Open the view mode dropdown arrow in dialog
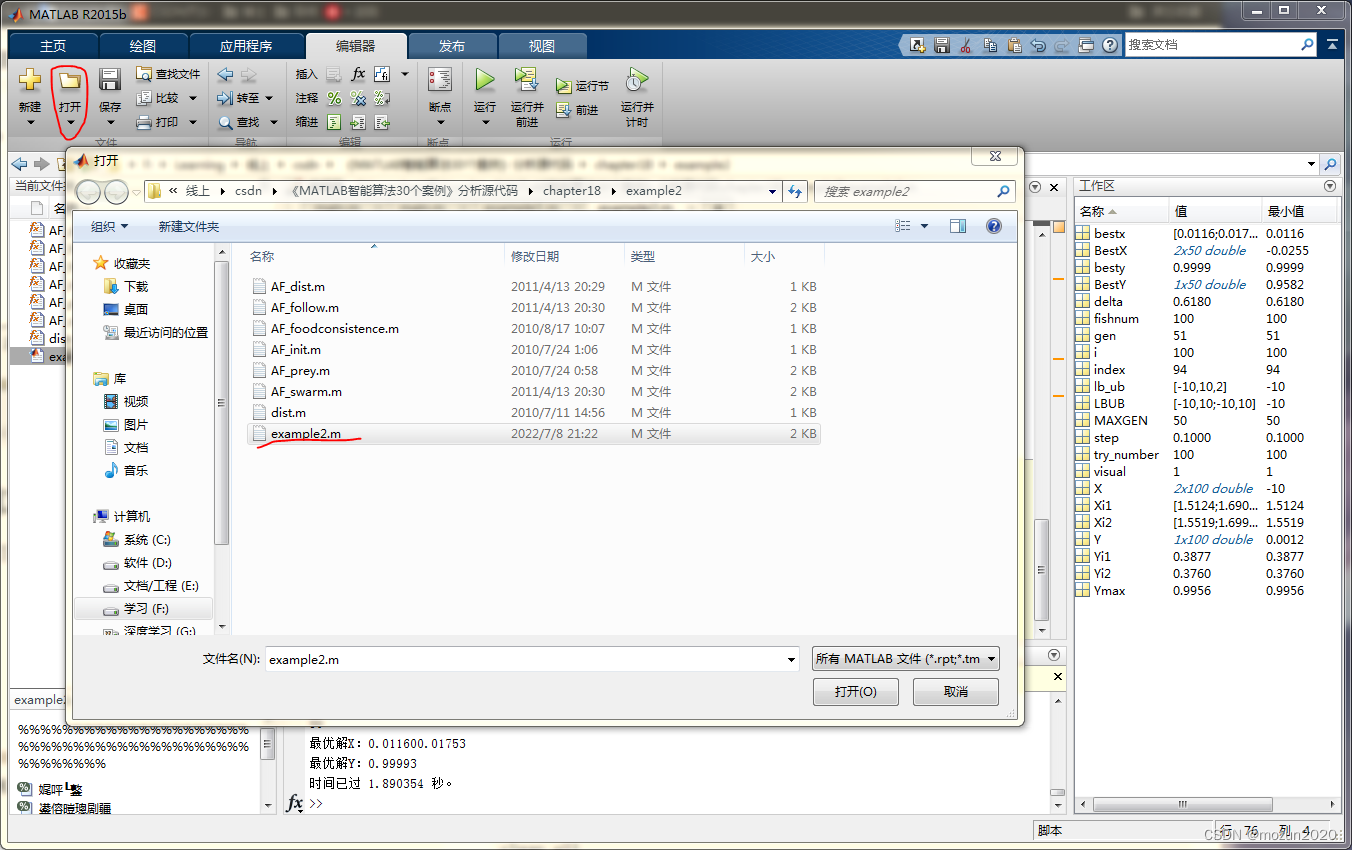The width and height of the screenshot is (1352, 850). [925, 227]
